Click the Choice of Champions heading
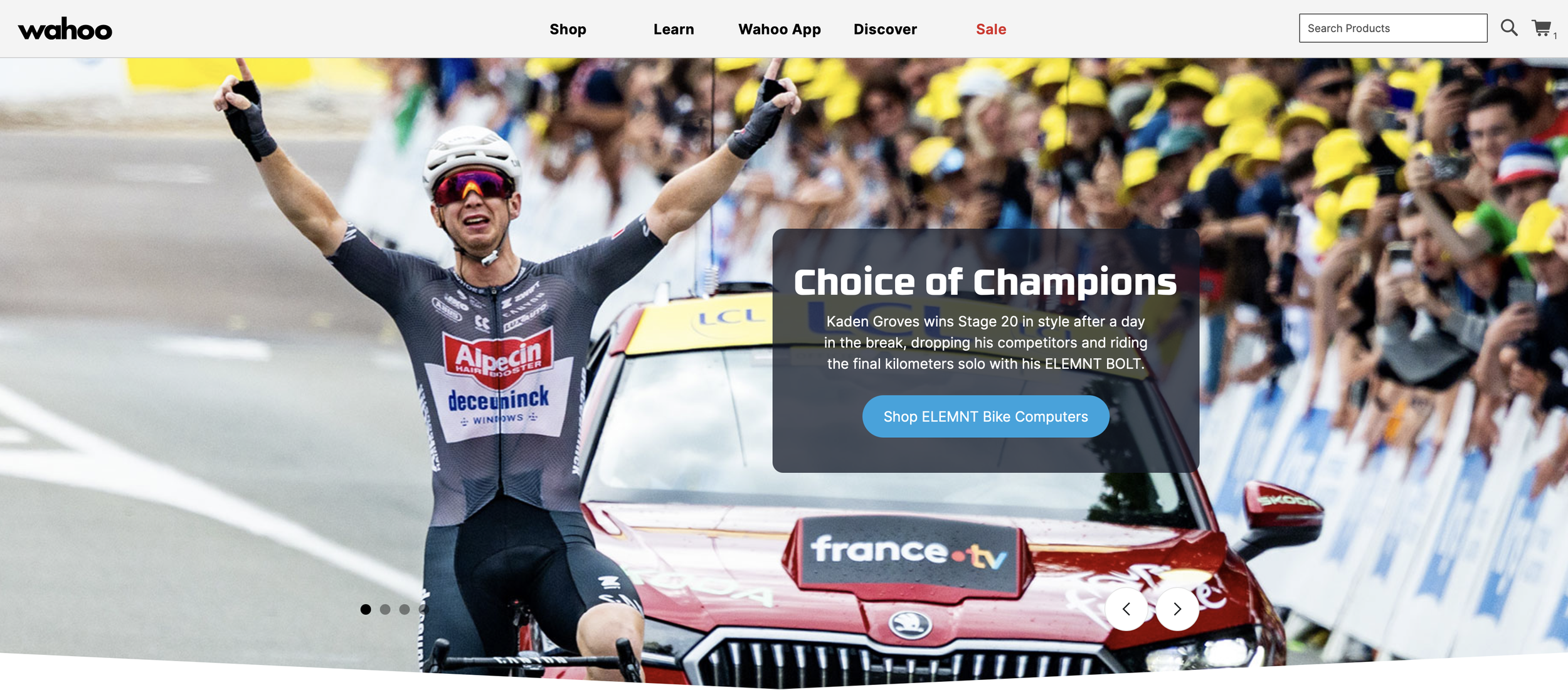1568x690 pixels. [x=985, y=282]
